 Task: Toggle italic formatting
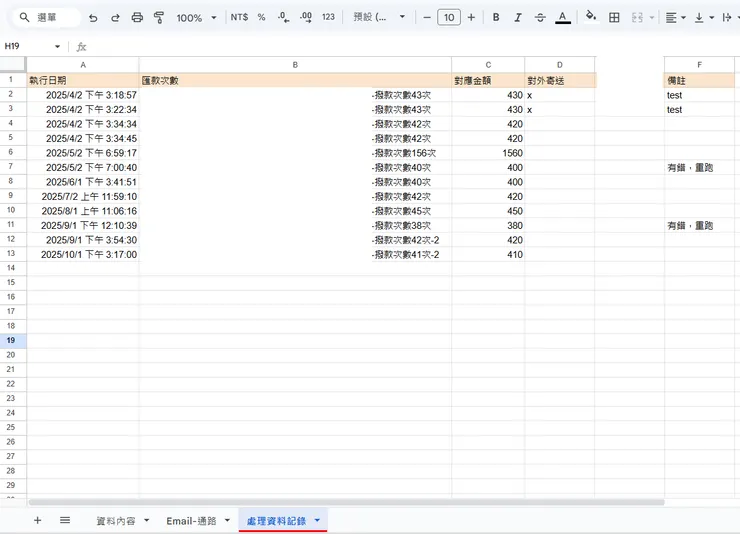[x=518, y=17]
